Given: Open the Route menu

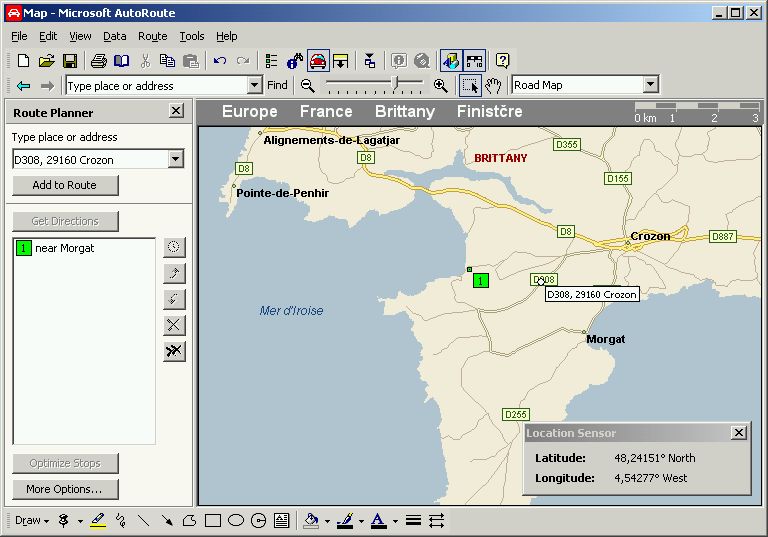Looking at the screenshot, I should [x=152, y=36].
